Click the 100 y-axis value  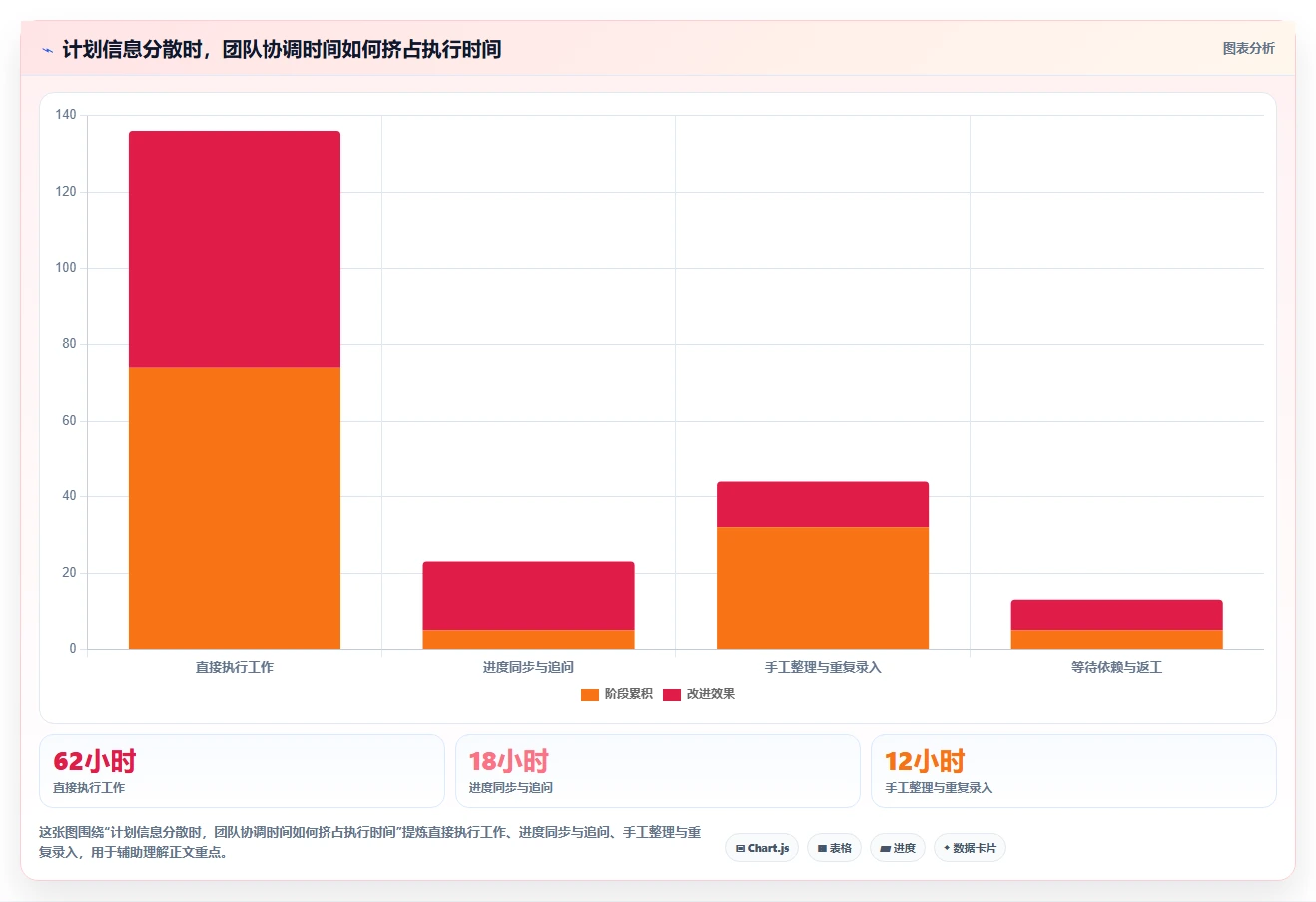66,268
